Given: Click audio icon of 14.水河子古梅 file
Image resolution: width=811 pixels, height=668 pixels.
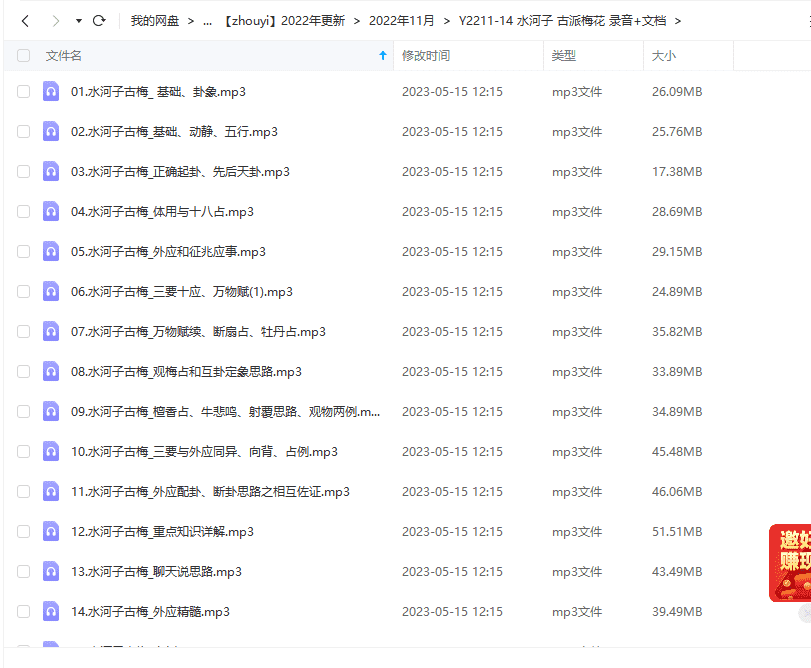Looking at the screenshot, I should click(x=51, y=612).
